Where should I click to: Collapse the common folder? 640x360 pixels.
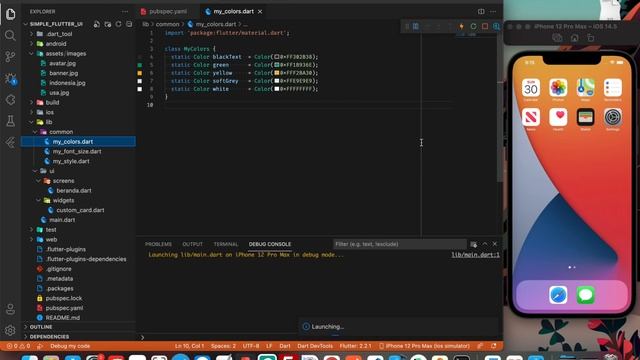coord(35,132)
